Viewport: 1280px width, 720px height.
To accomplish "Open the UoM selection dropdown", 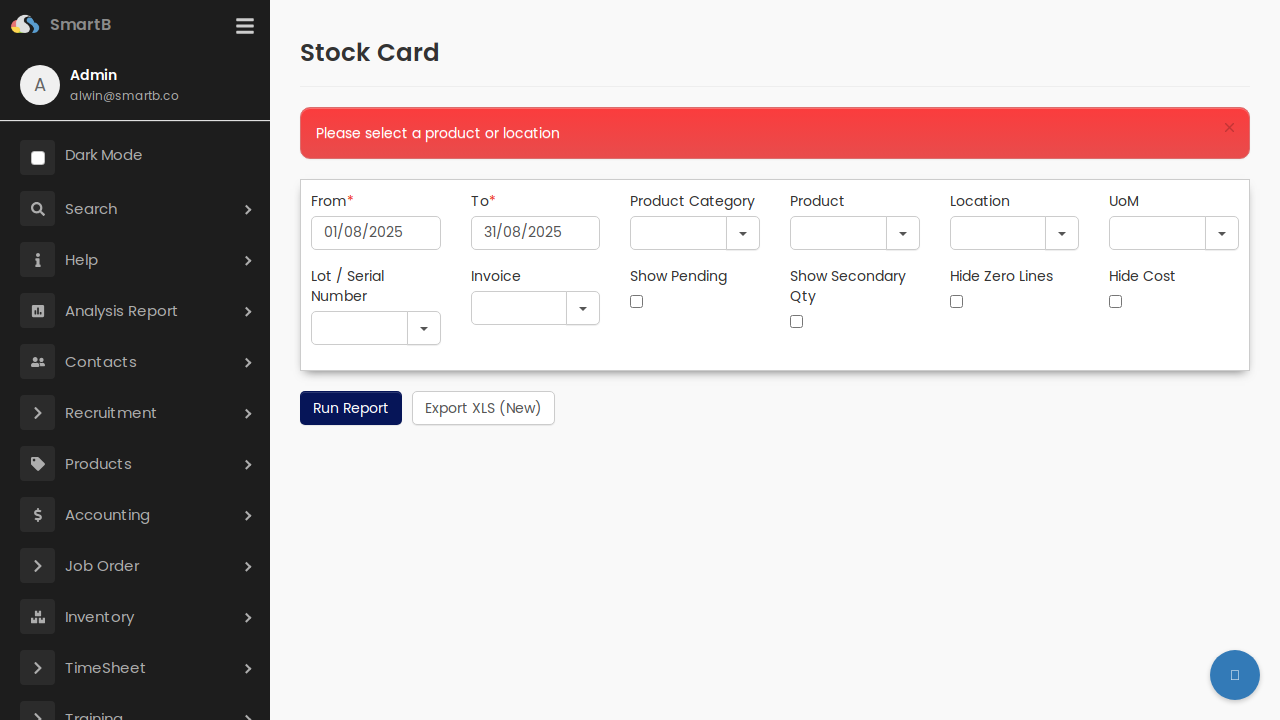I will point(1222,233).
